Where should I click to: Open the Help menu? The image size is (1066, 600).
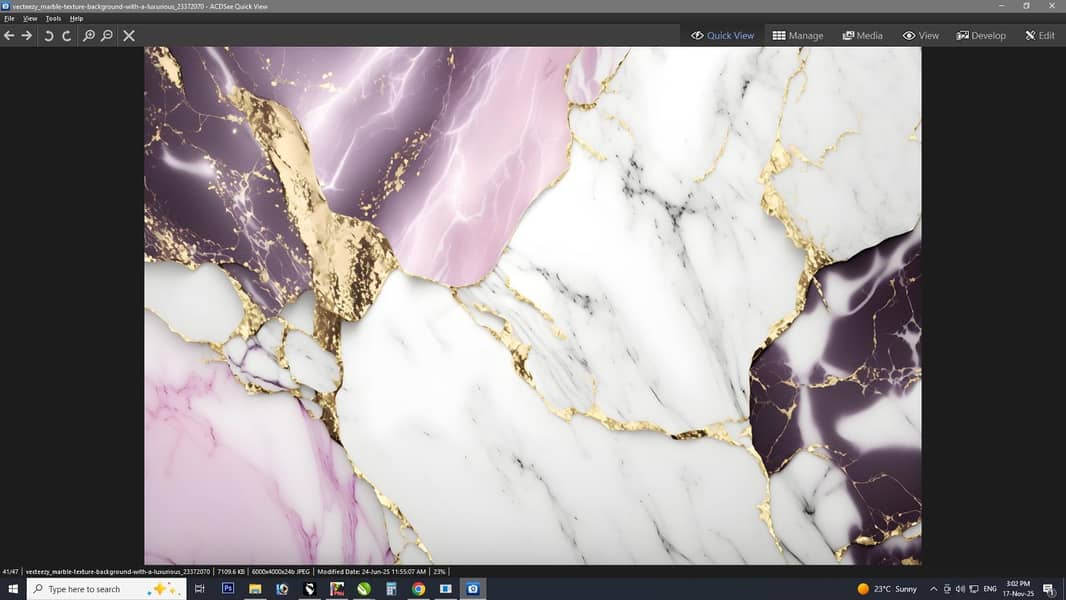click(x=76, y=18)
